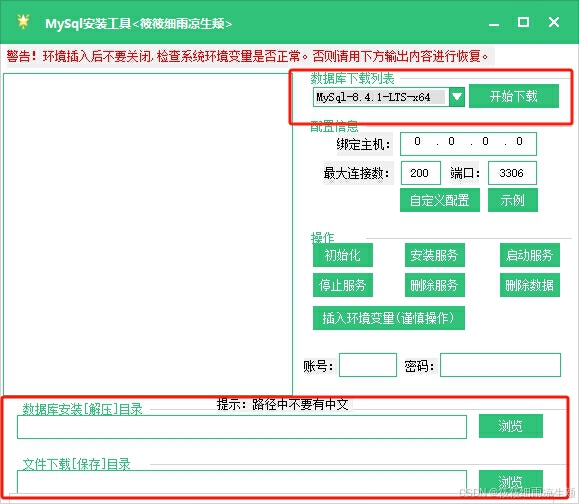Maximize the MySql安装工具 window
The height and width of the screenshot is (504, 579).
(523, 22)
